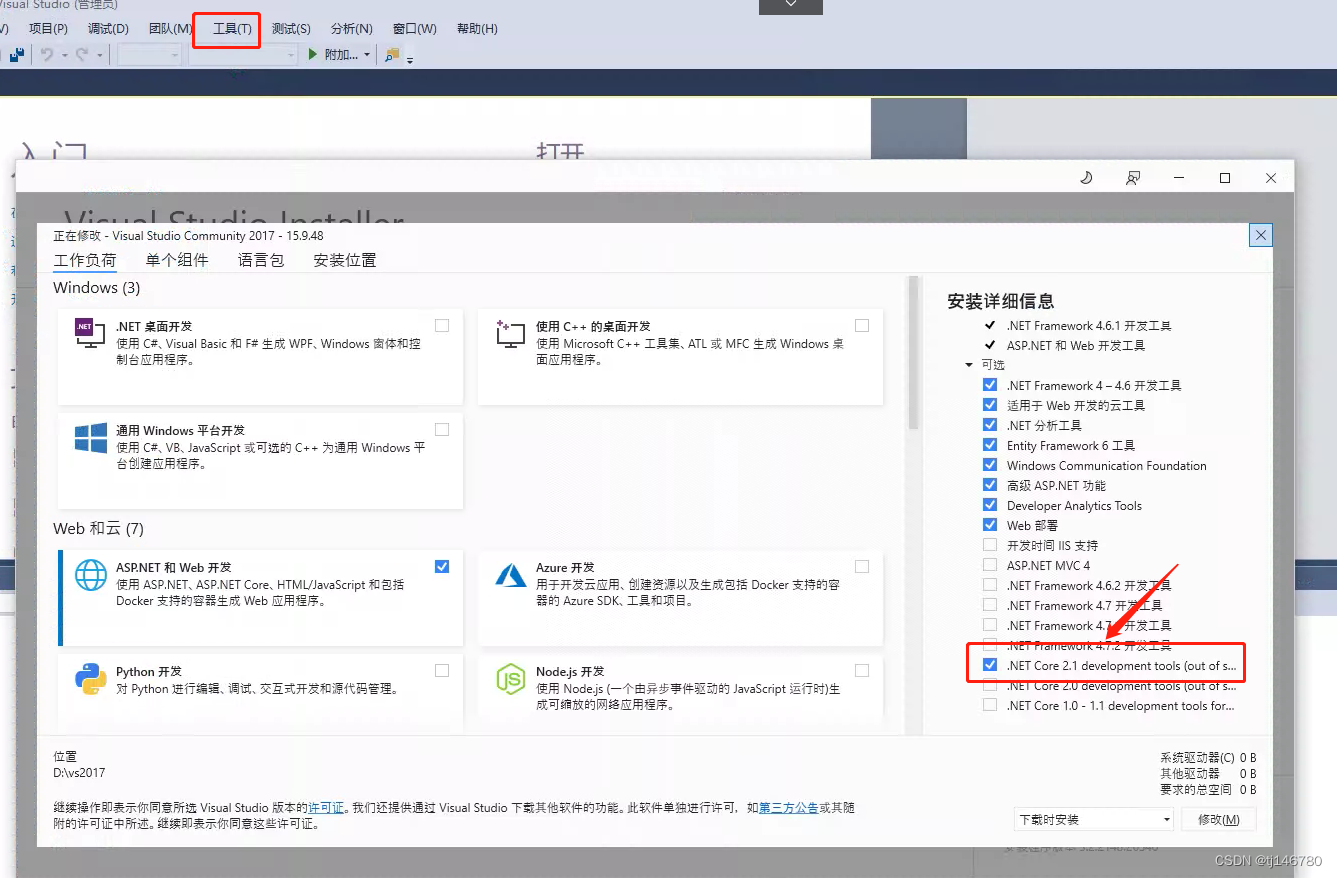Image resolution: width=1337 pixels, height=878 pixels.
Task: Open the Redo history dropdown arrow
Action: coord(100,55)
